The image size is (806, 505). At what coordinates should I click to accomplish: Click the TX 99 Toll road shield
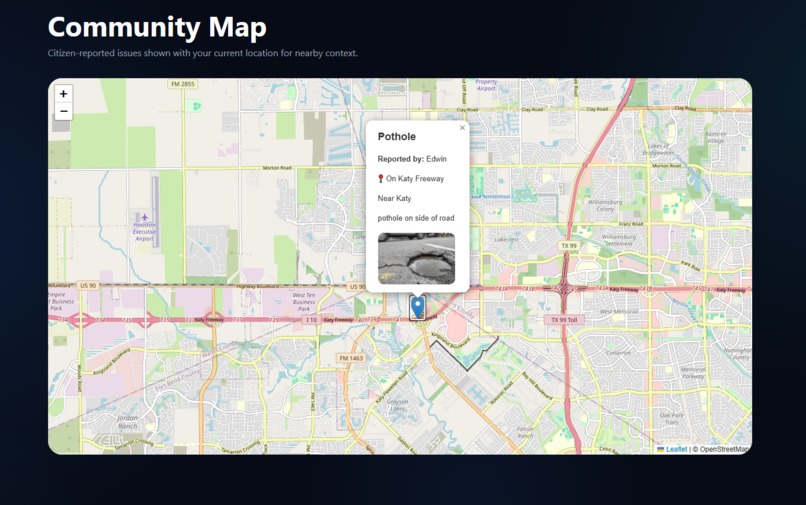click(x=564, y=320)
